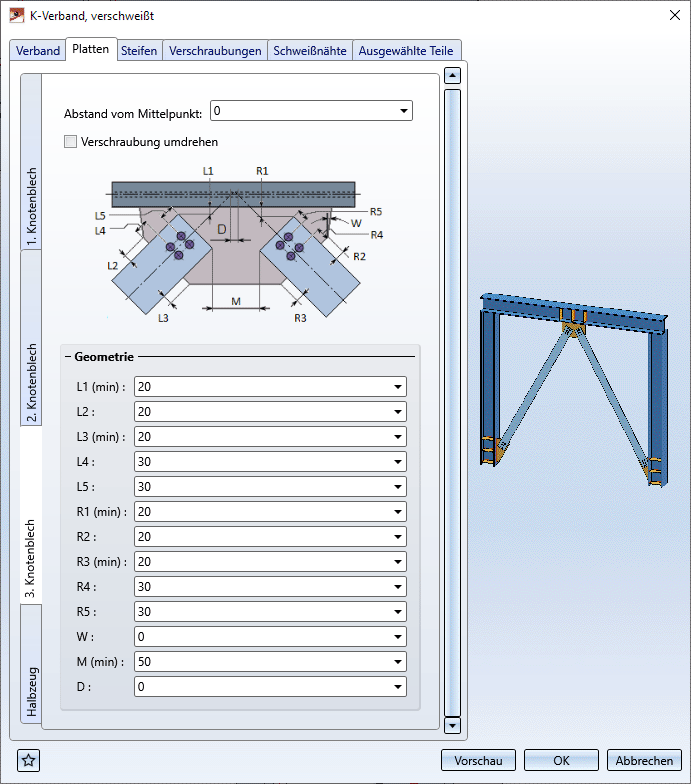Collapse the Geometrie group section
The width and height of the screenshot is (691, 784).
tap(68, 356)
